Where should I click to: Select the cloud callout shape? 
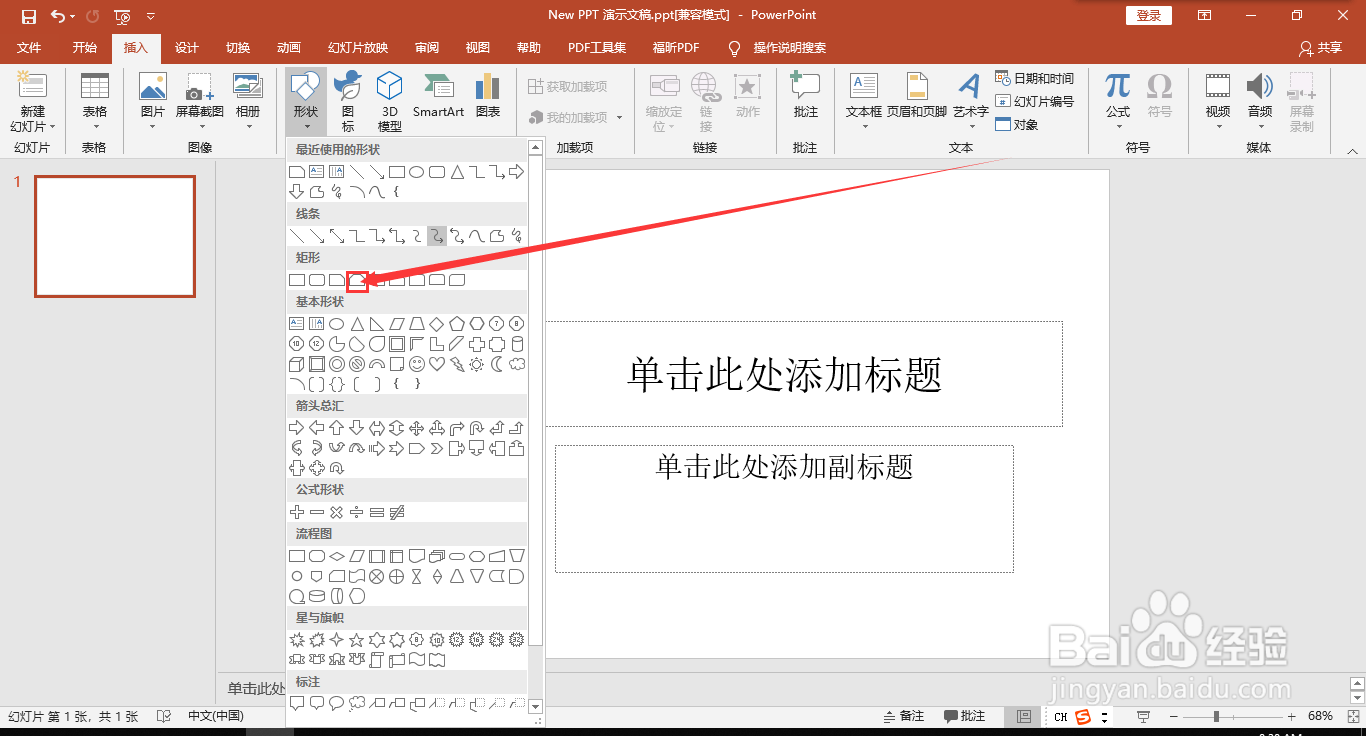click(357, 704)
